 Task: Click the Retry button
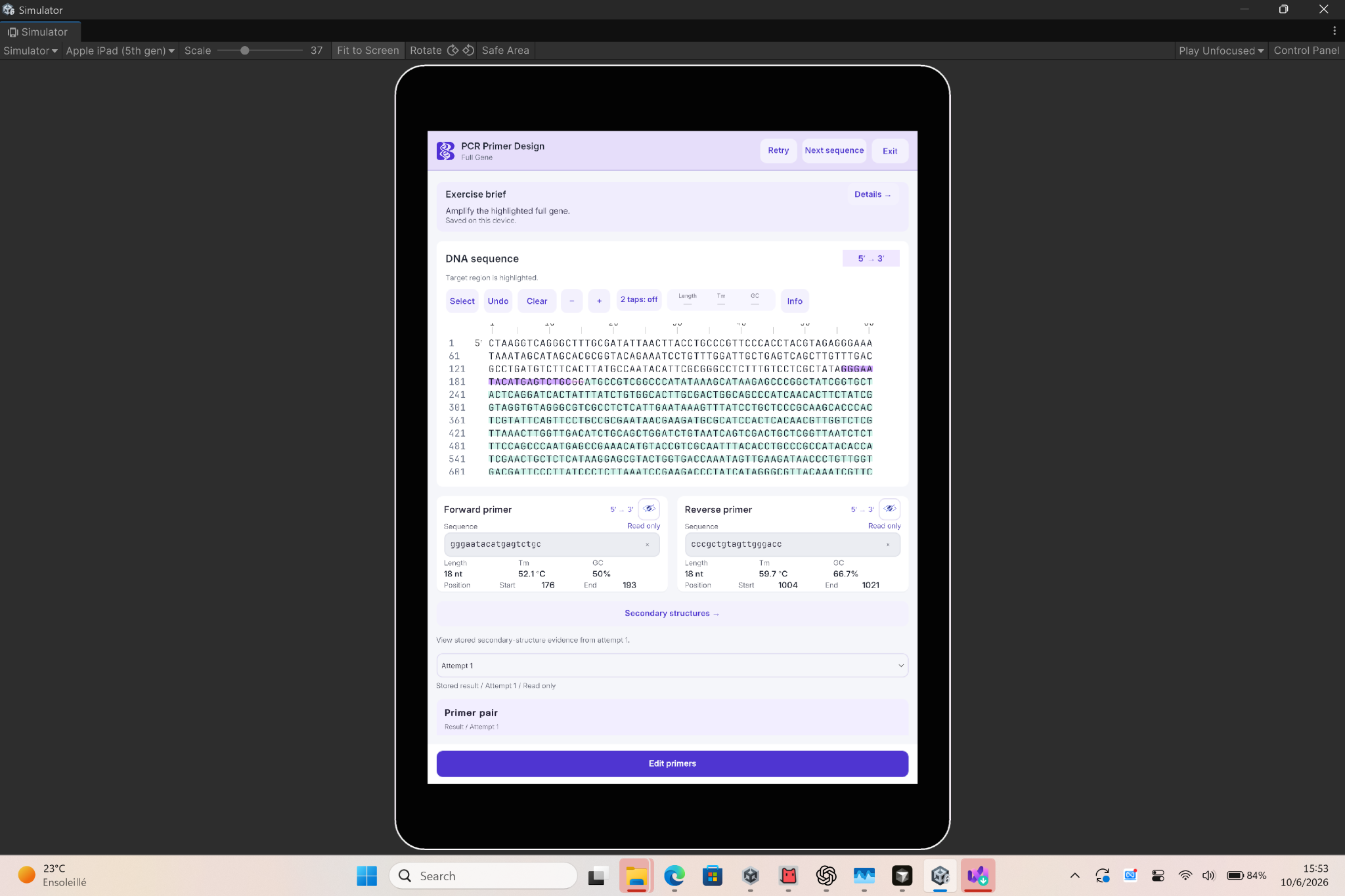[x=778, y=151]
